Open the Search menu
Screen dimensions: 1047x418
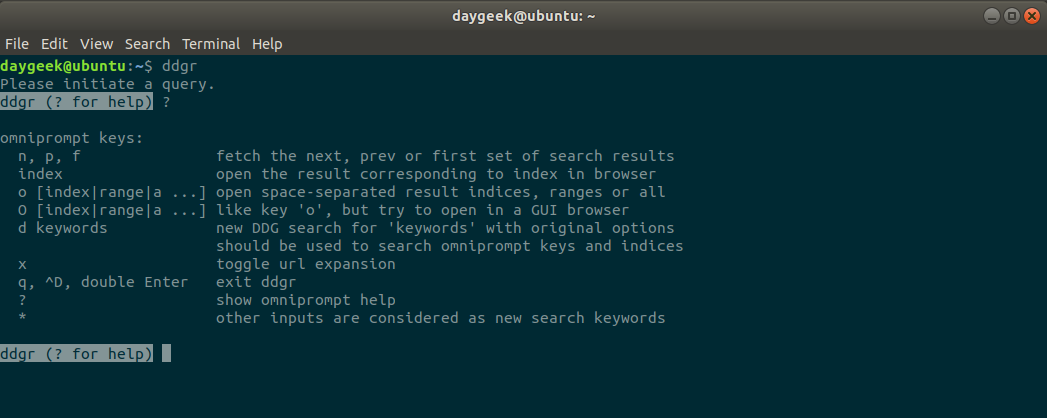(x=147, y=44)
